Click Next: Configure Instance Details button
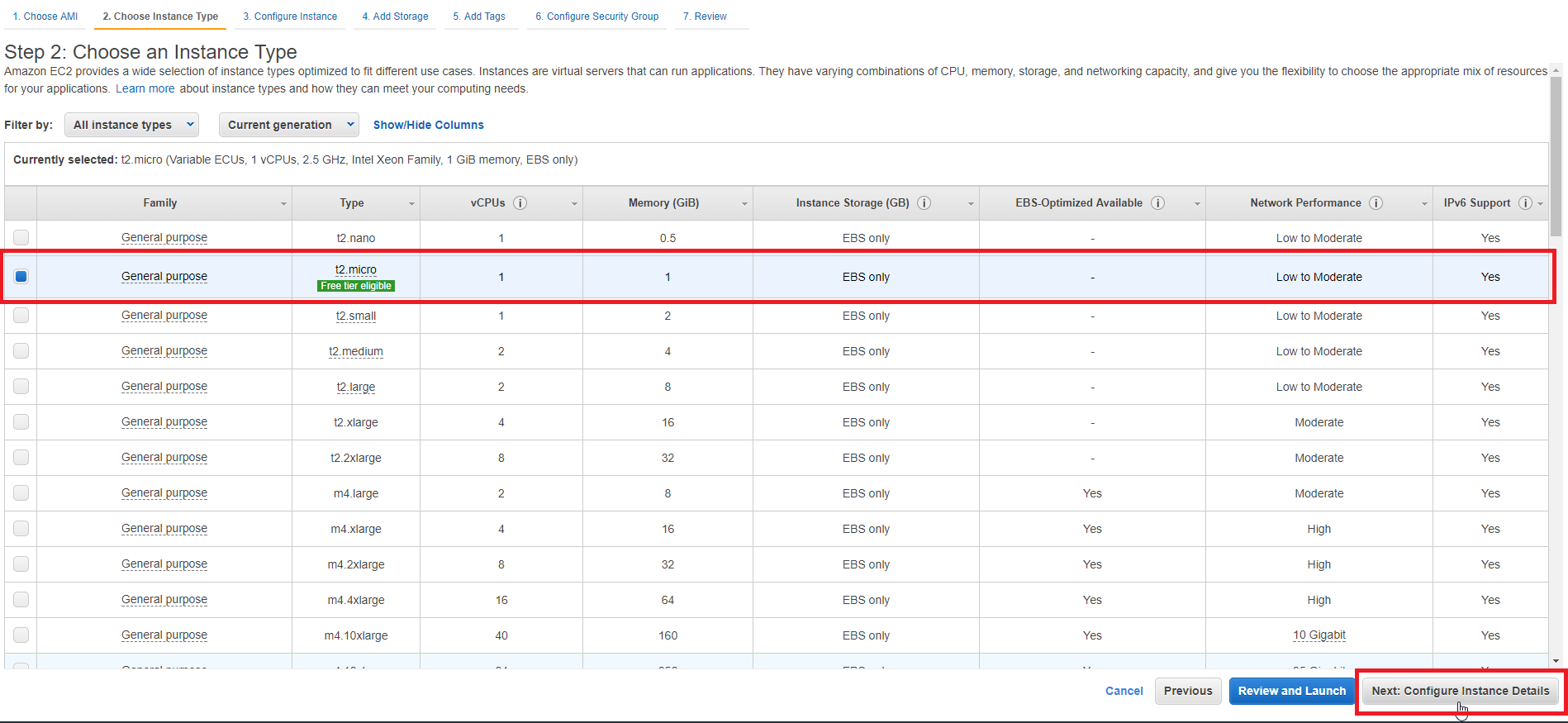Image resolution: width=1568 pixels, height=723 pixels. (x=1461, y=691)
